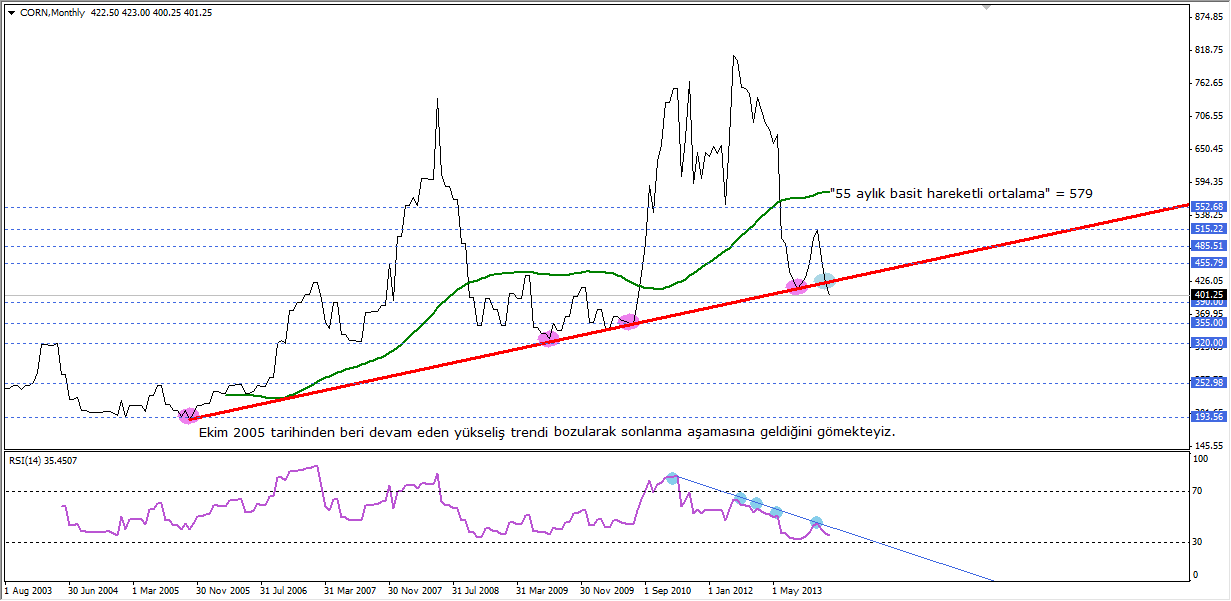The image size is (1231, 601).
Task: Select the 320.00 support level label
Action: [x=1209, y=342]
